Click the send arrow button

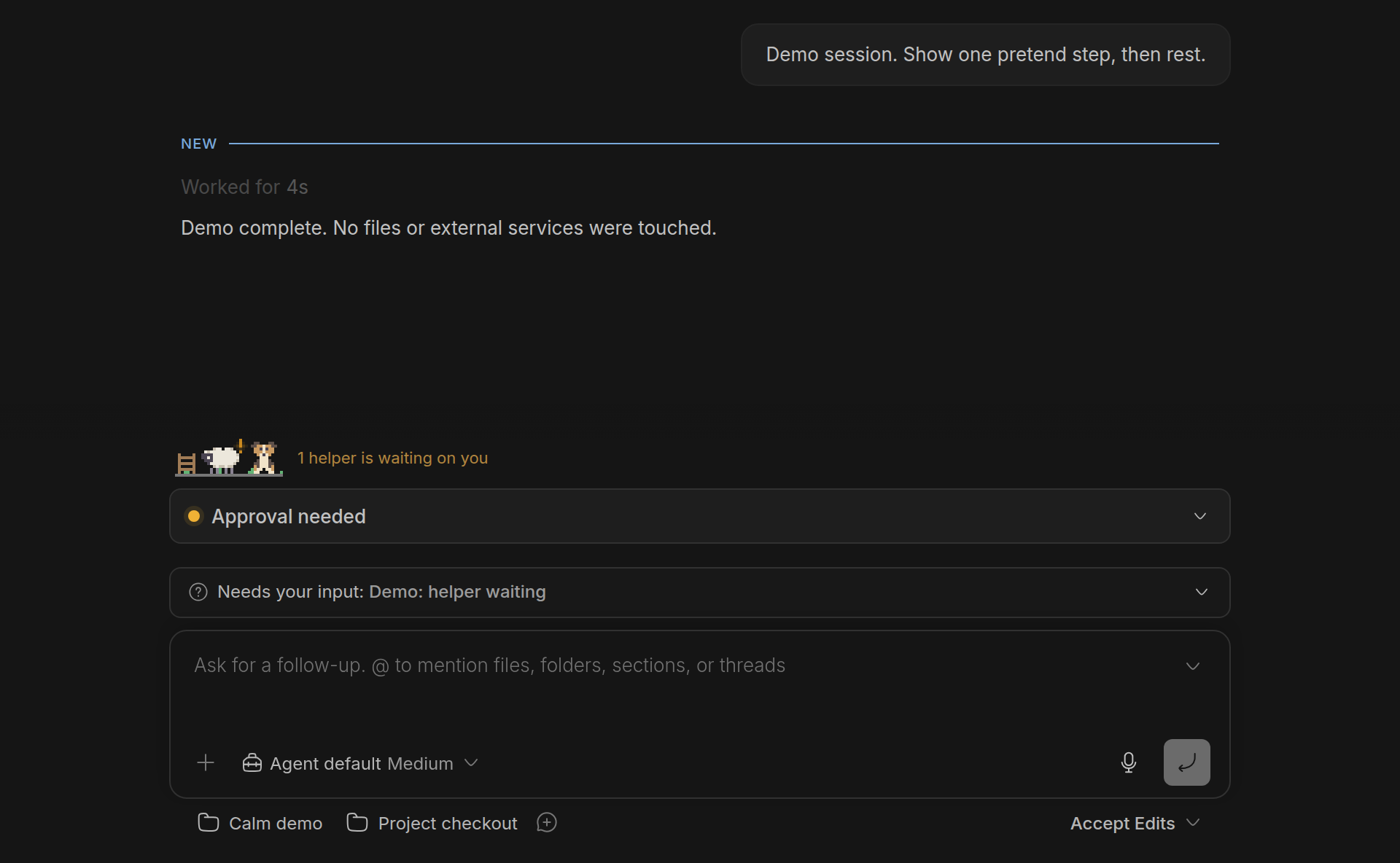click(x=1186, y=762)
